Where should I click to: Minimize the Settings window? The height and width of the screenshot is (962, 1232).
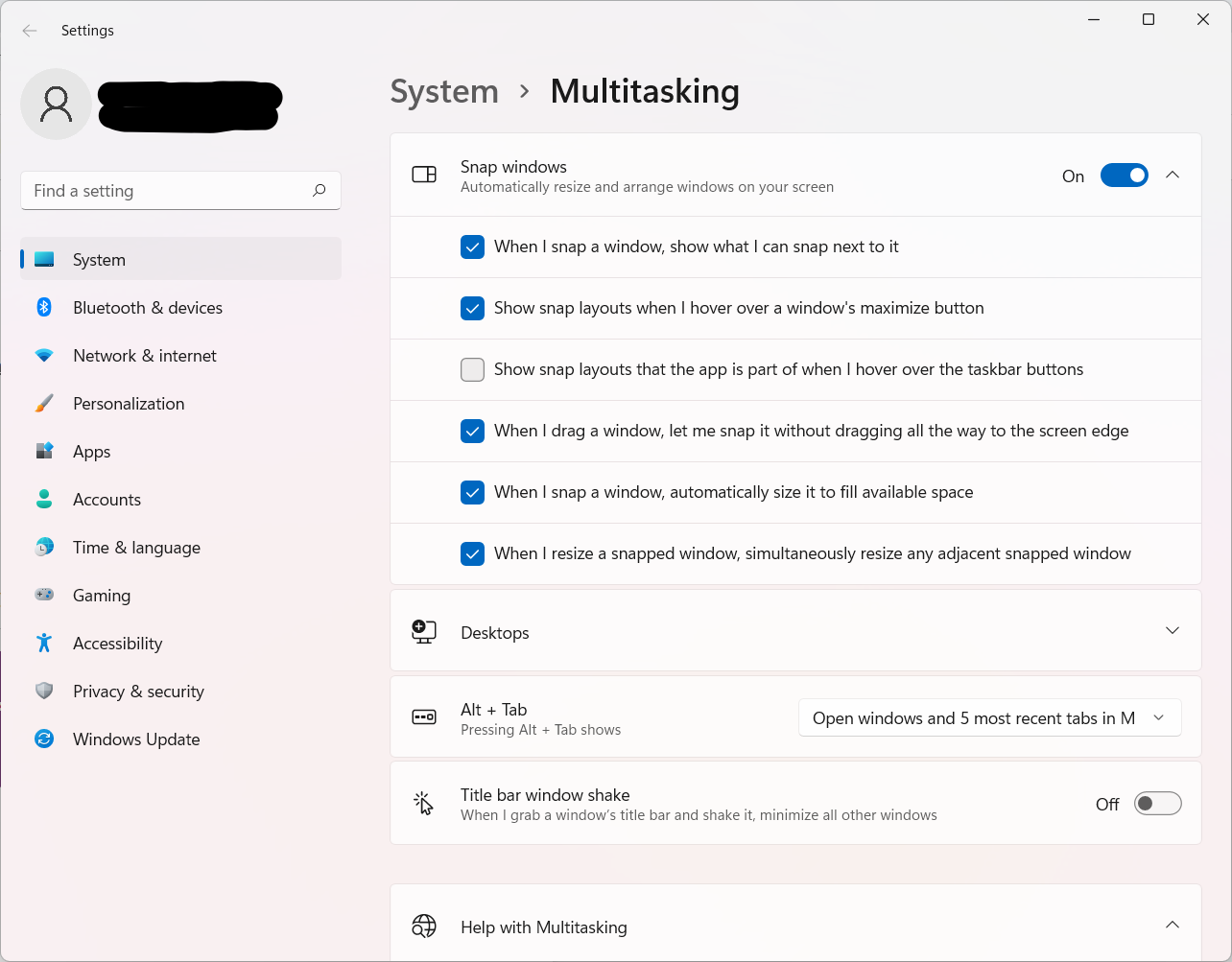[x=1094, y=19]
